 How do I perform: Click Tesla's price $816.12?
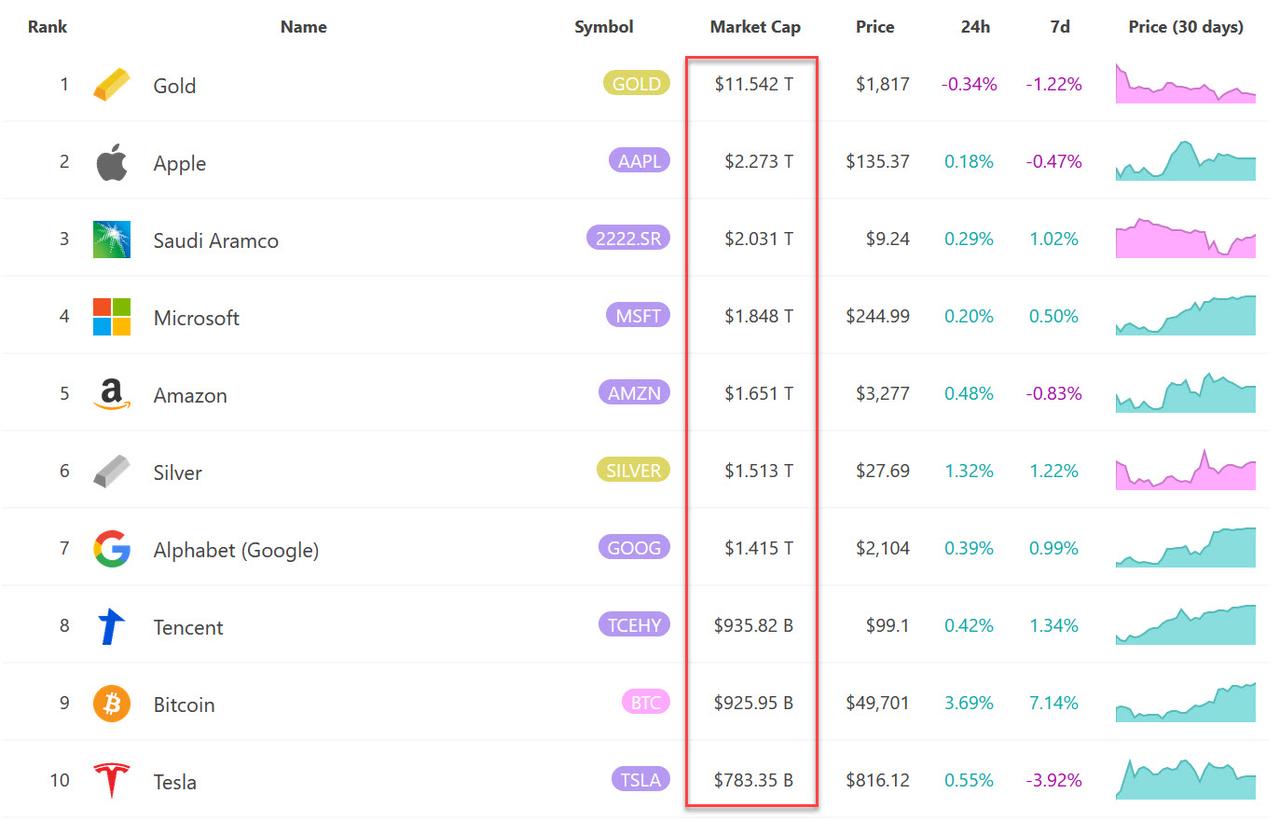click(x=878, y=780)
